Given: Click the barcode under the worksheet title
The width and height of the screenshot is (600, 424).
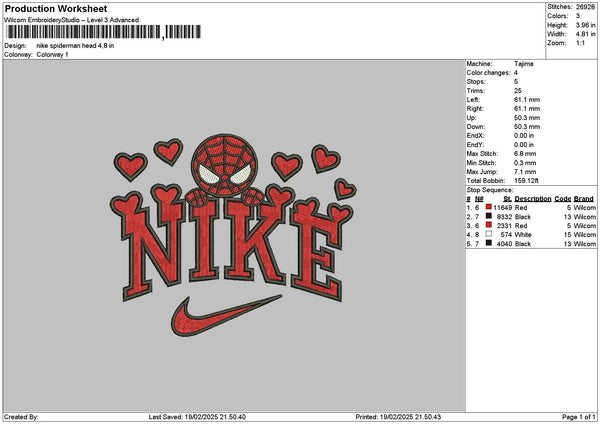Looking at the screenshot, I should [103, 32].
